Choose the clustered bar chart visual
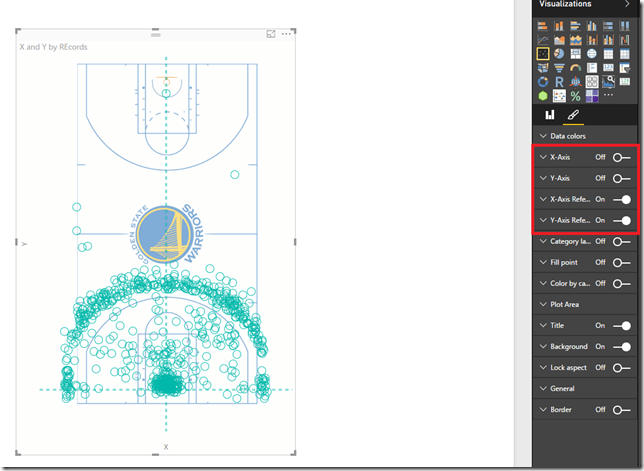Viewport: 644px width, 471px height. click(575, 26)
